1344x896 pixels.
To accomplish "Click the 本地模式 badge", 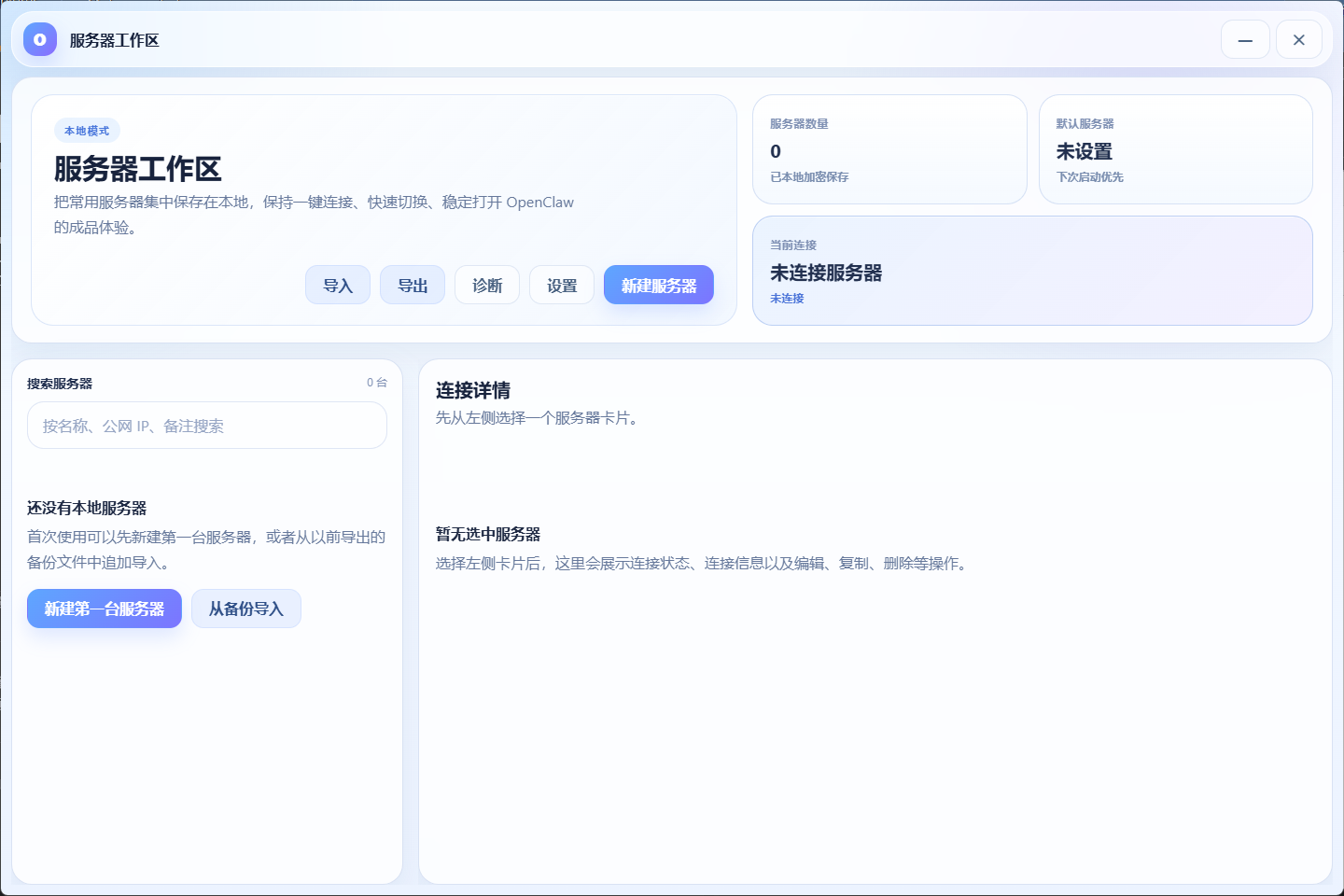I will (x=86, y=130).
